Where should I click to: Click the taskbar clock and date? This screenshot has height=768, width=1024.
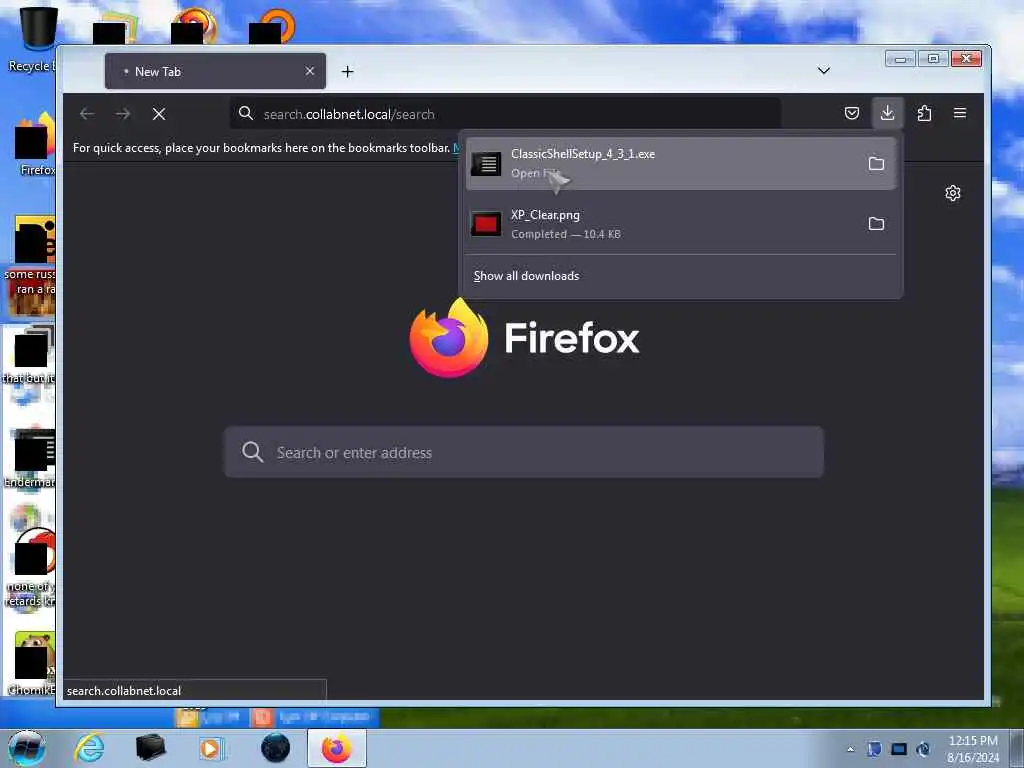click(972, 748)
